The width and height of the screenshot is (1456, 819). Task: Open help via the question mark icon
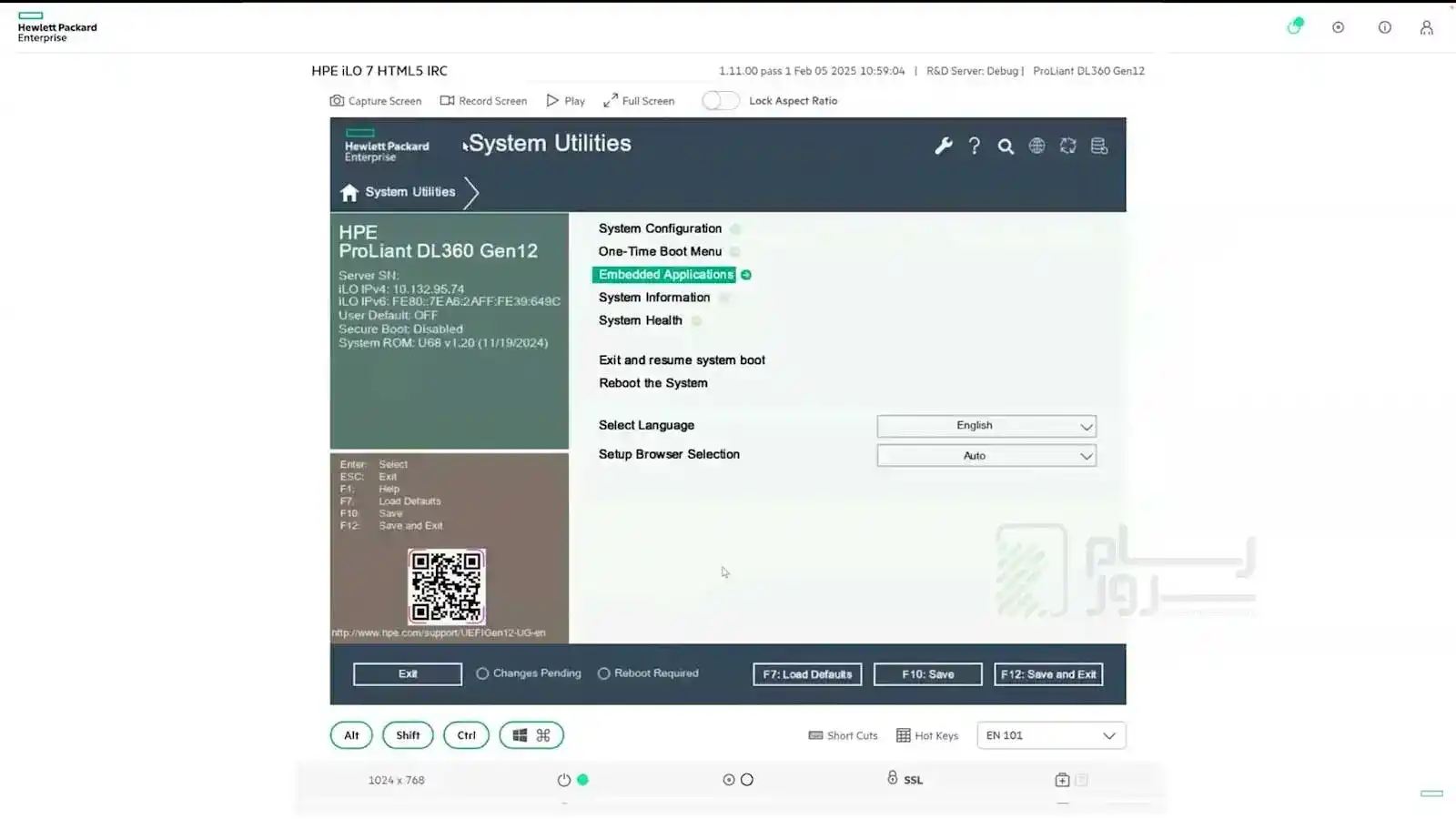975,146
